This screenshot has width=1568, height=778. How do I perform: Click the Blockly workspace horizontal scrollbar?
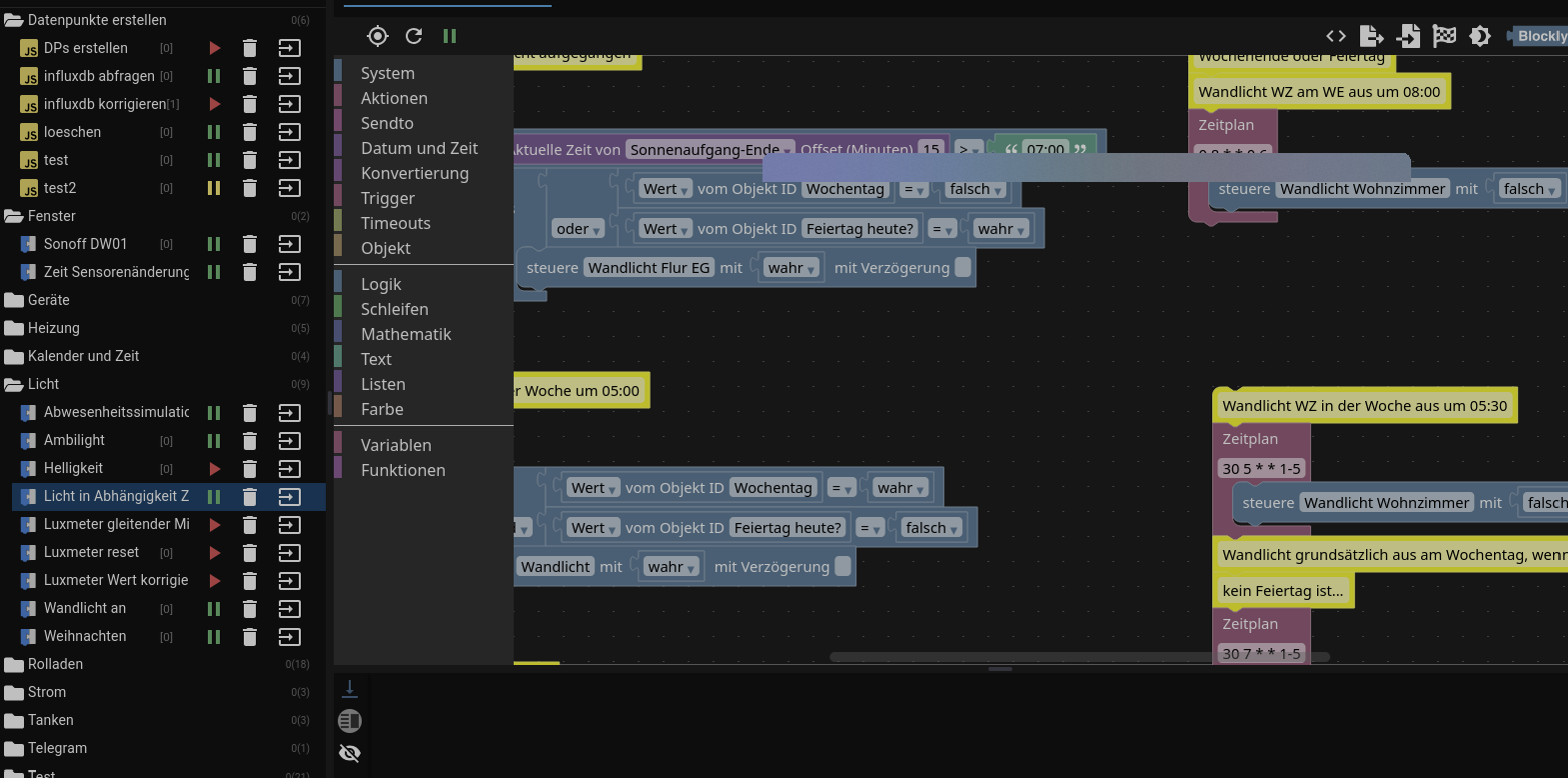point(1079,657)
